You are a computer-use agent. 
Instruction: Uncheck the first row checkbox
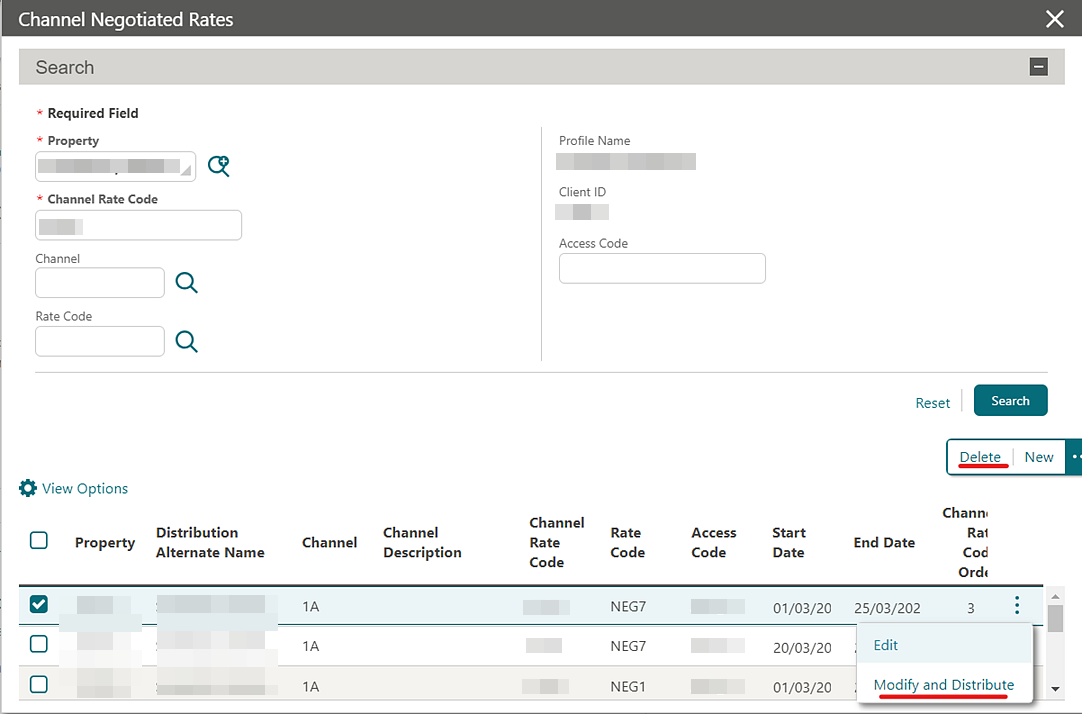click(39, 604)
